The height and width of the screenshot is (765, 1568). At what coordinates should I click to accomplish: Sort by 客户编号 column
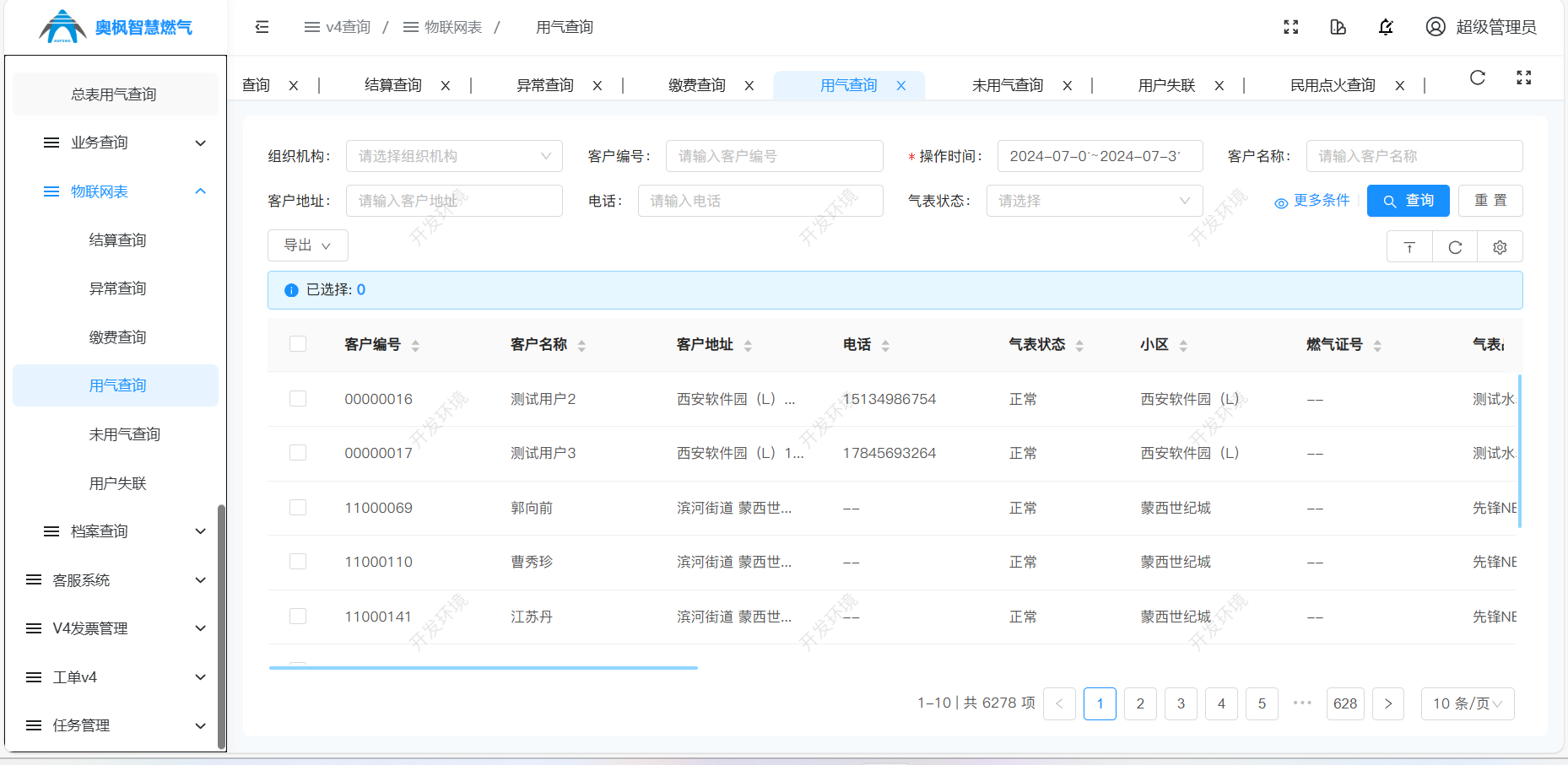coord(415,346)
